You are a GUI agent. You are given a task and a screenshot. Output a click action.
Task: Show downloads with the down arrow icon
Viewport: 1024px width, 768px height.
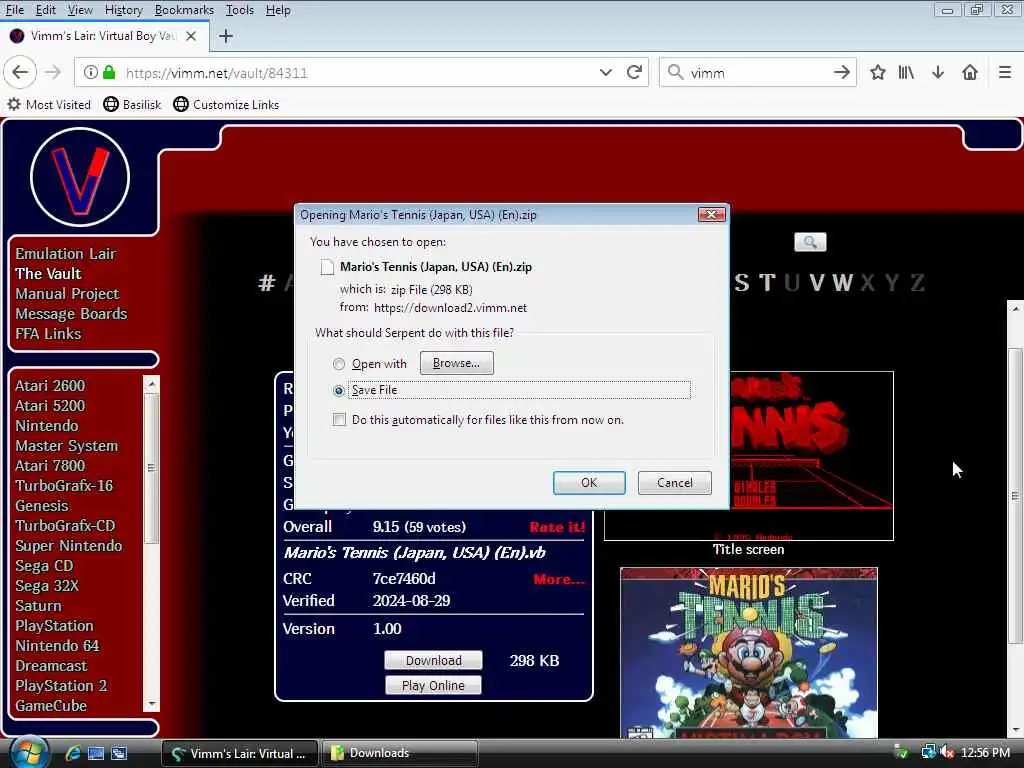(x=938, y=72)
